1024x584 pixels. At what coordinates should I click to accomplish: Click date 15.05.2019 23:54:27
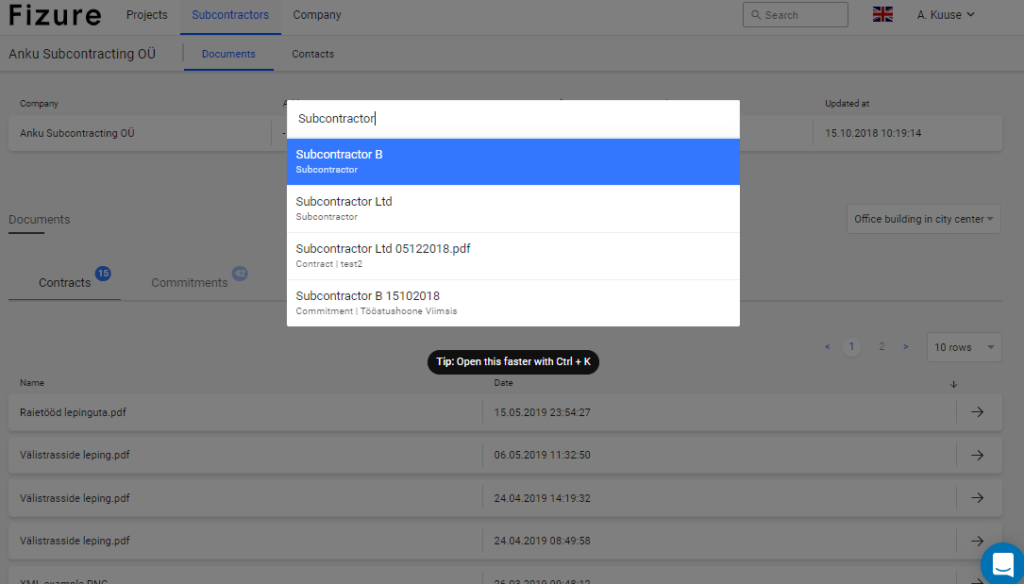(x=542, y=412)
